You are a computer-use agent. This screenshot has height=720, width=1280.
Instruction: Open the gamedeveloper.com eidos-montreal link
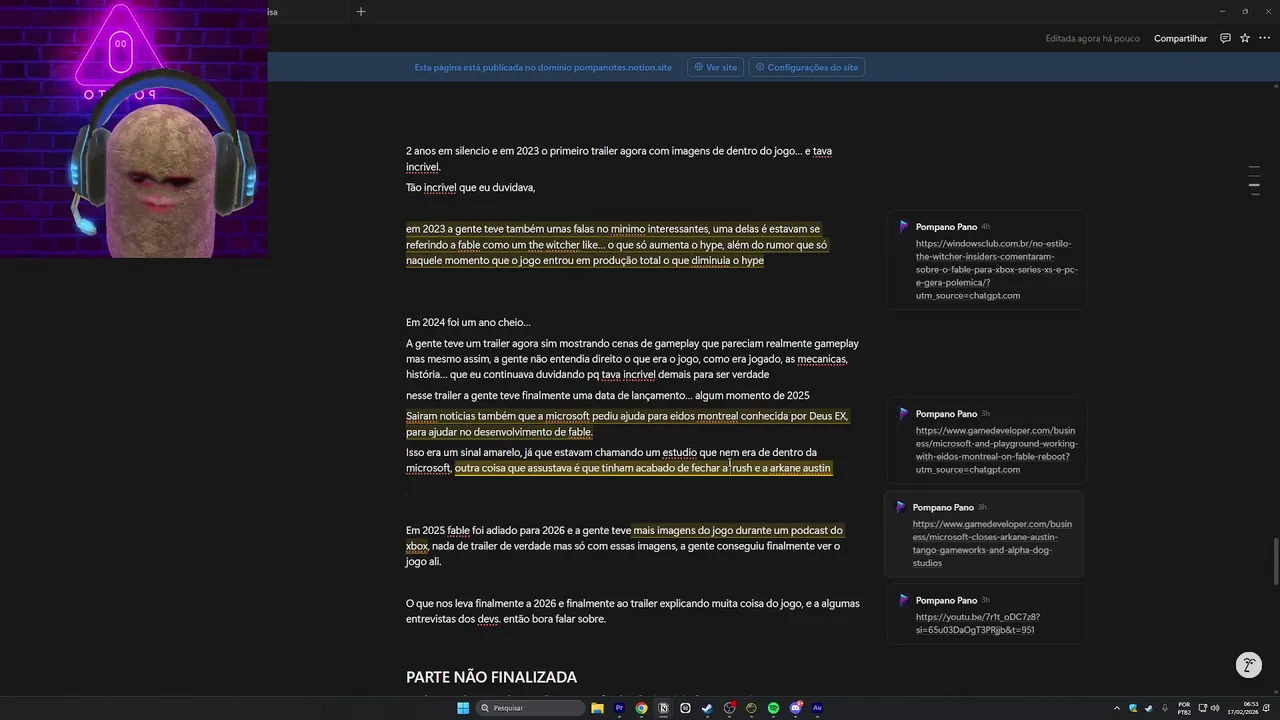pyautogui.click(x=996, y=450)
